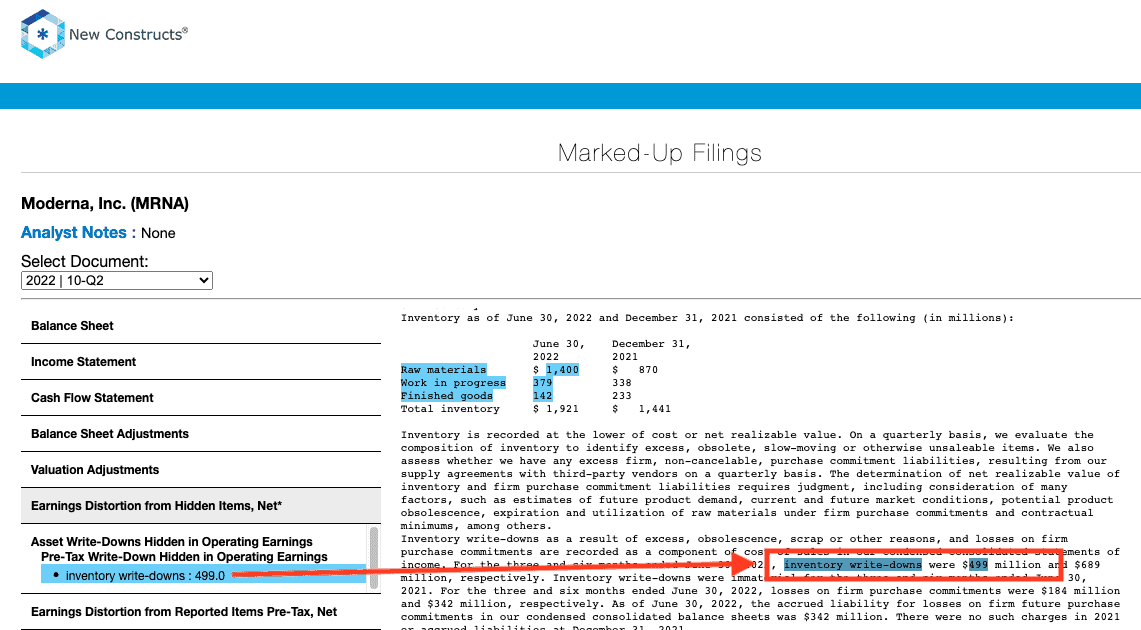Image resolution: width=1141 pixels, height=630 pixels.
Task: Click the highlighted 499 figure in filing
Action: 978,565
